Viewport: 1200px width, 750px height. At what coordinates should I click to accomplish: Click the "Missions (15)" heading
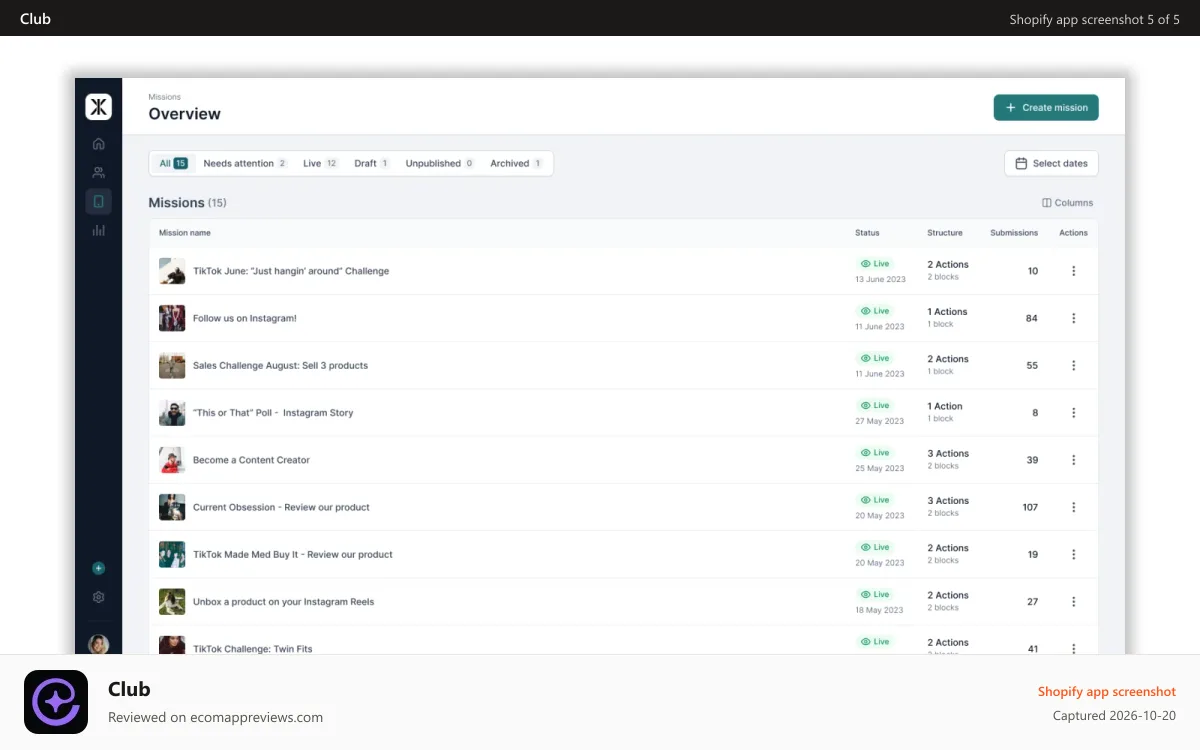point(188,203)
